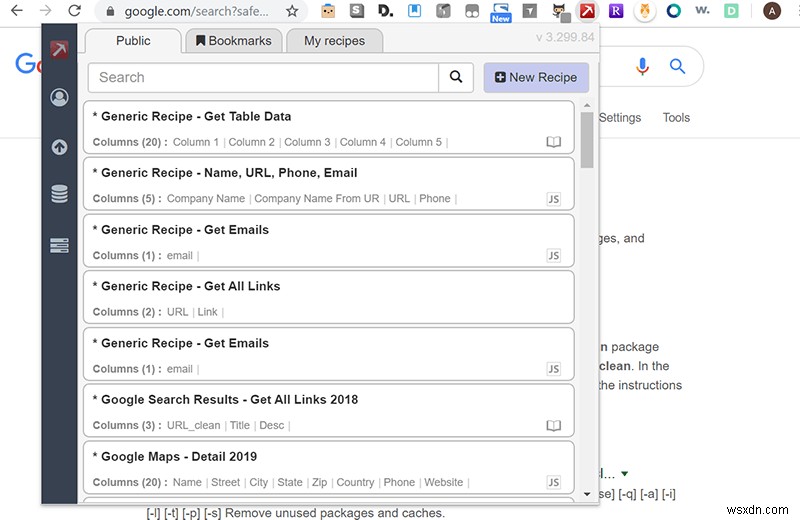Click the New Recipe button

click(x=536, y=78)
